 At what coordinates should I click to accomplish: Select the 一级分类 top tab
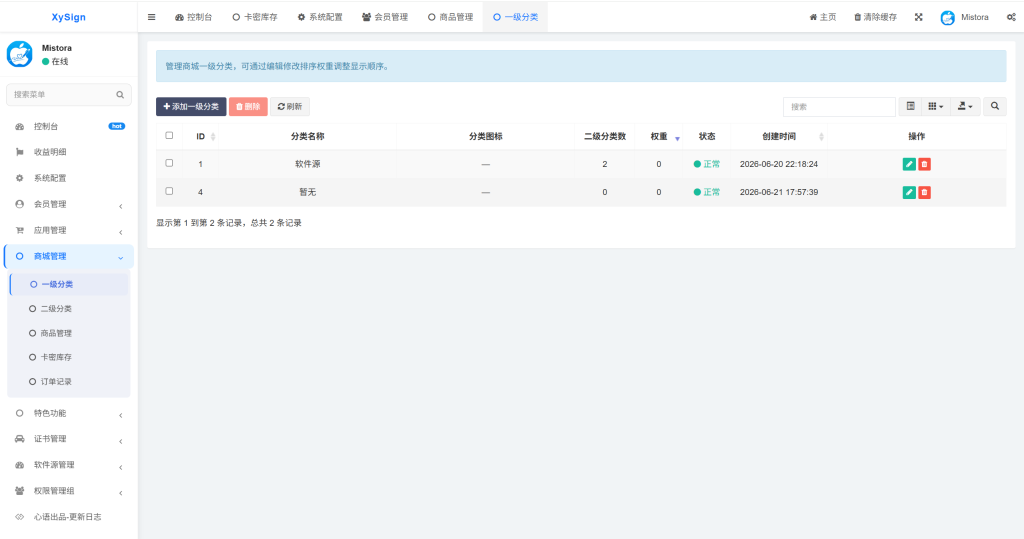(x=515, y=17)
